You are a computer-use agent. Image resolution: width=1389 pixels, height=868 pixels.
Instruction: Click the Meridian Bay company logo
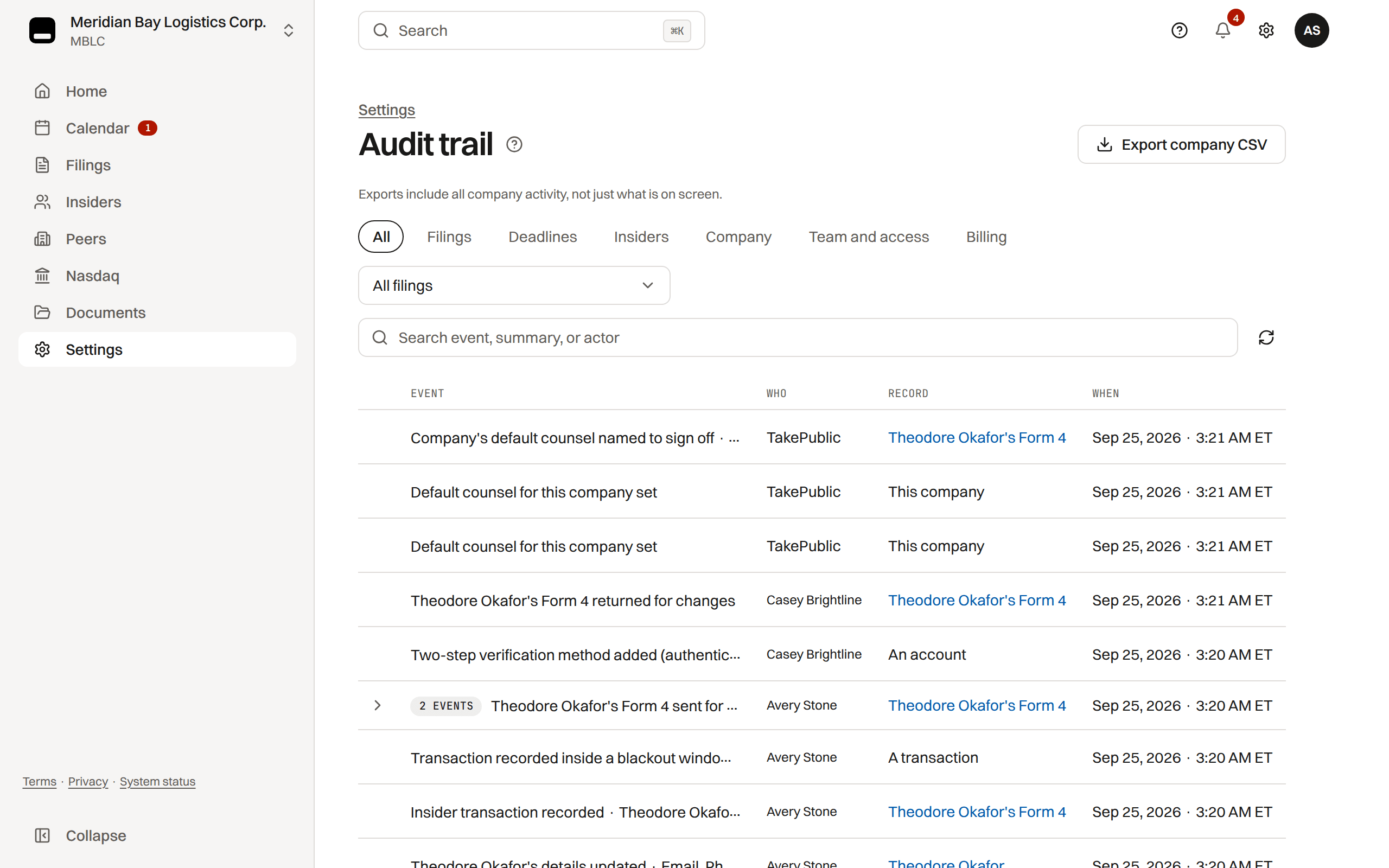[42, 30]
